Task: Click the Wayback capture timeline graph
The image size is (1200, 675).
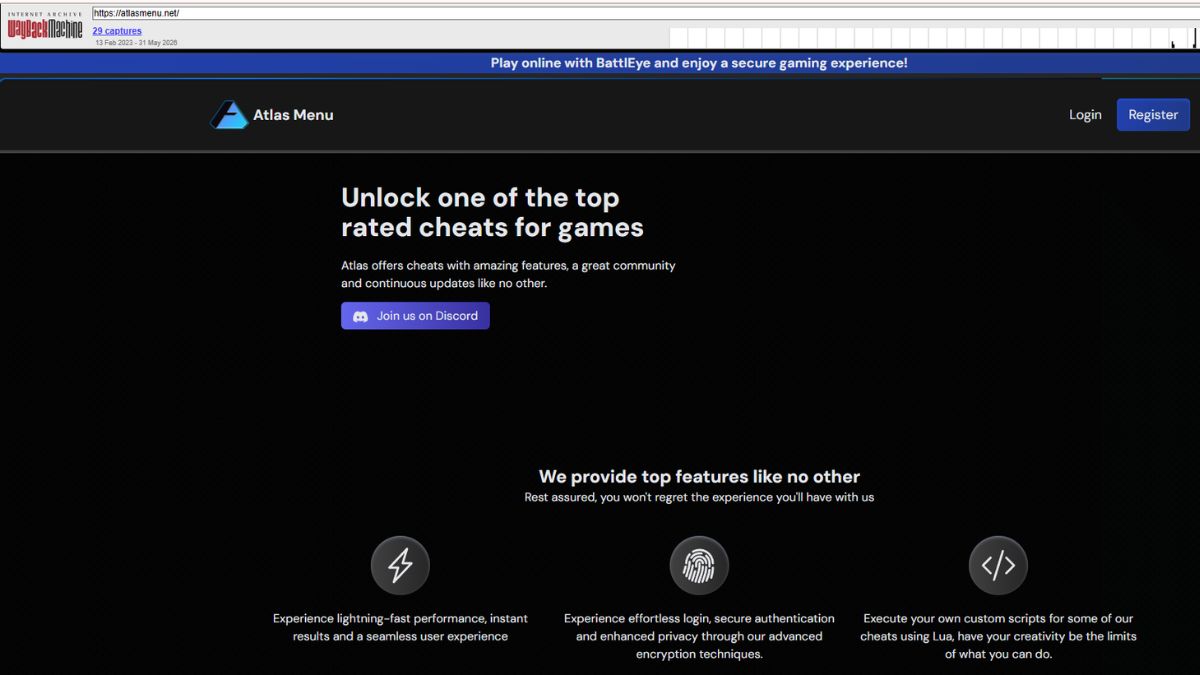Action: pos(937,38)
